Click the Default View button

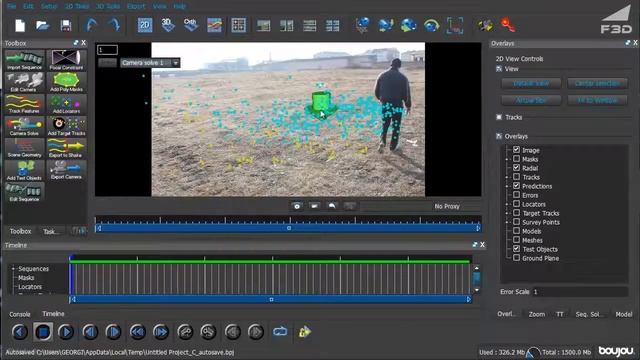531,83
